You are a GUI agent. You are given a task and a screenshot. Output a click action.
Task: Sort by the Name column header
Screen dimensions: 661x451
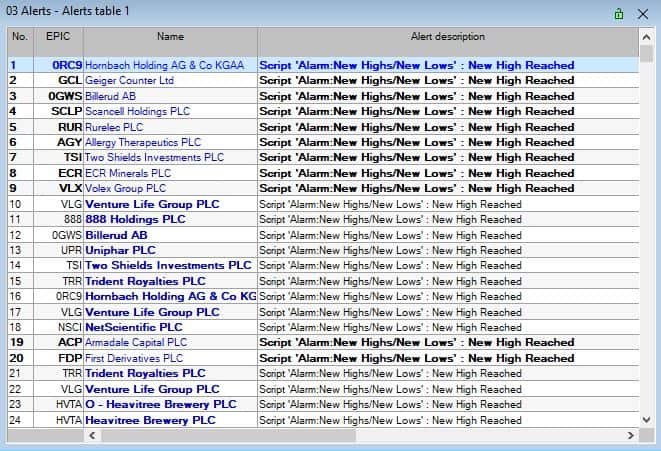[x=170, y=37]
